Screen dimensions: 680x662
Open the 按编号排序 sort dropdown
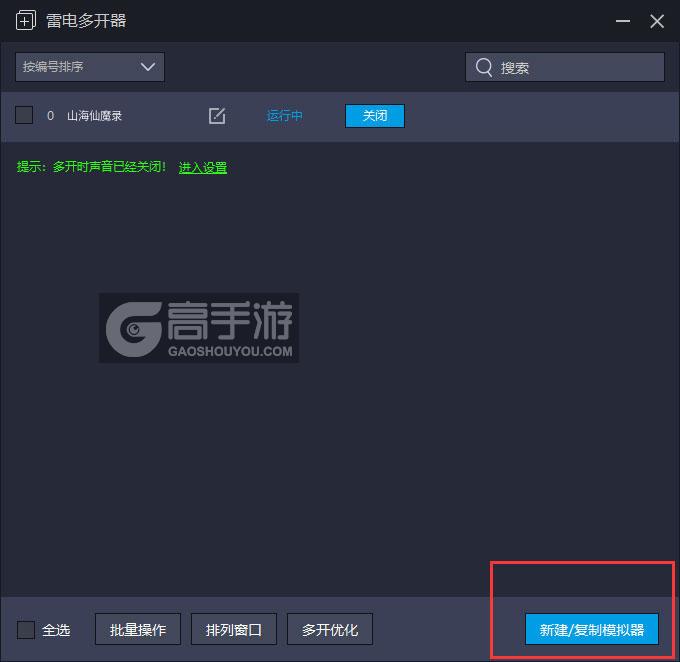tap(90, 67)
